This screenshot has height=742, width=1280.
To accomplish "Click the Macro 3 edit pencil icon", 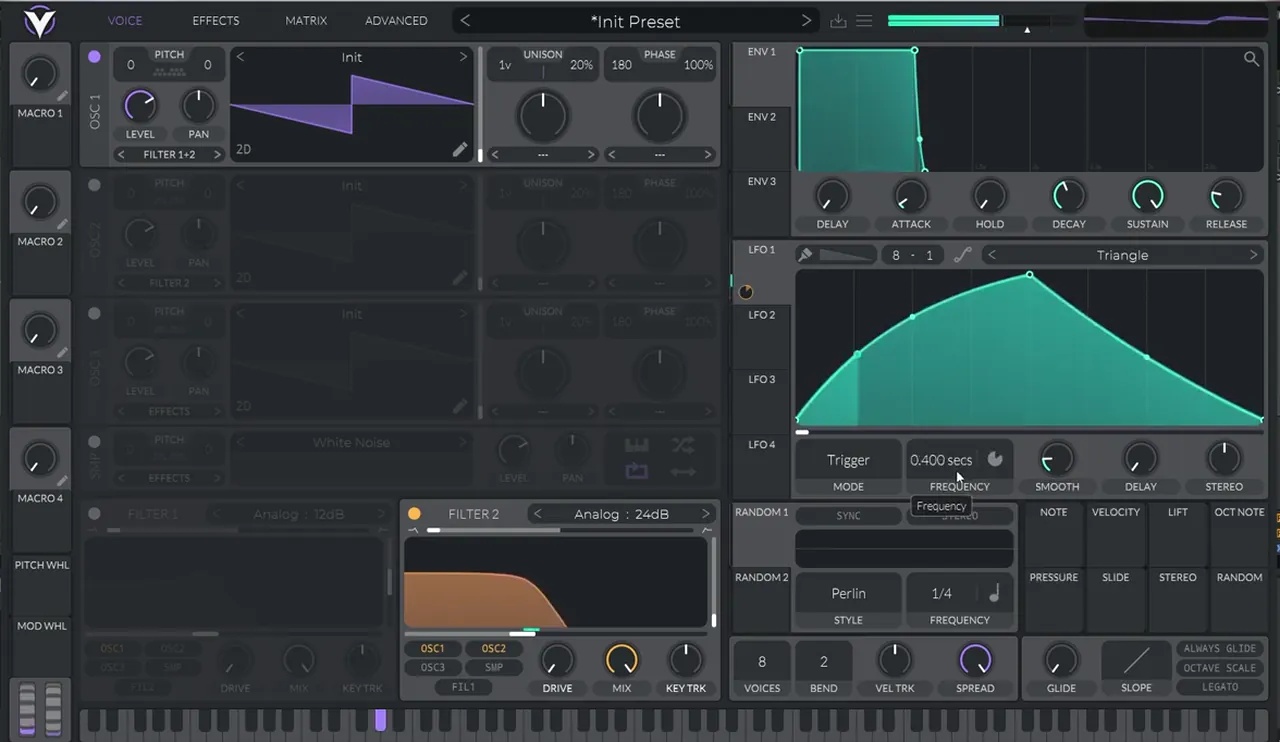I will pyautogui.click(x=62, y=352).
